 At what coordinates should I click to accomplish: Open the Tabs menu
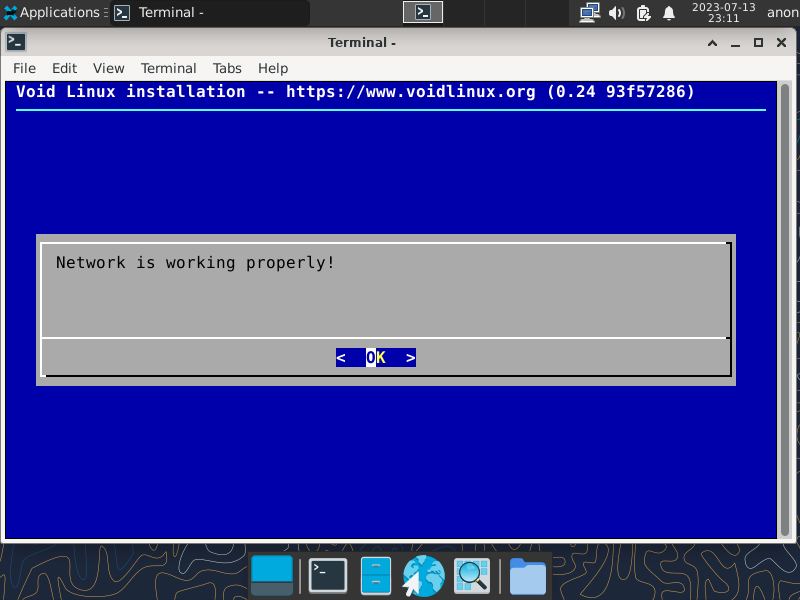coord(227,68)
